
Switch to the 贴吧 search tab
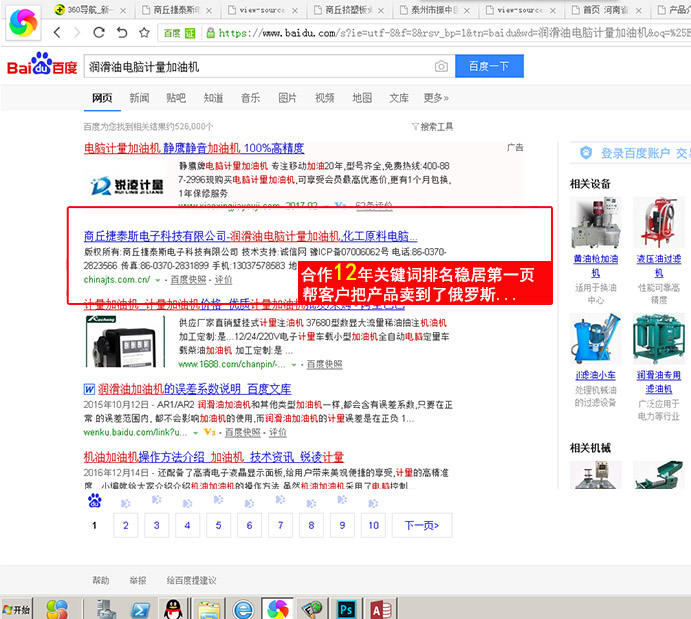point(176,98)
